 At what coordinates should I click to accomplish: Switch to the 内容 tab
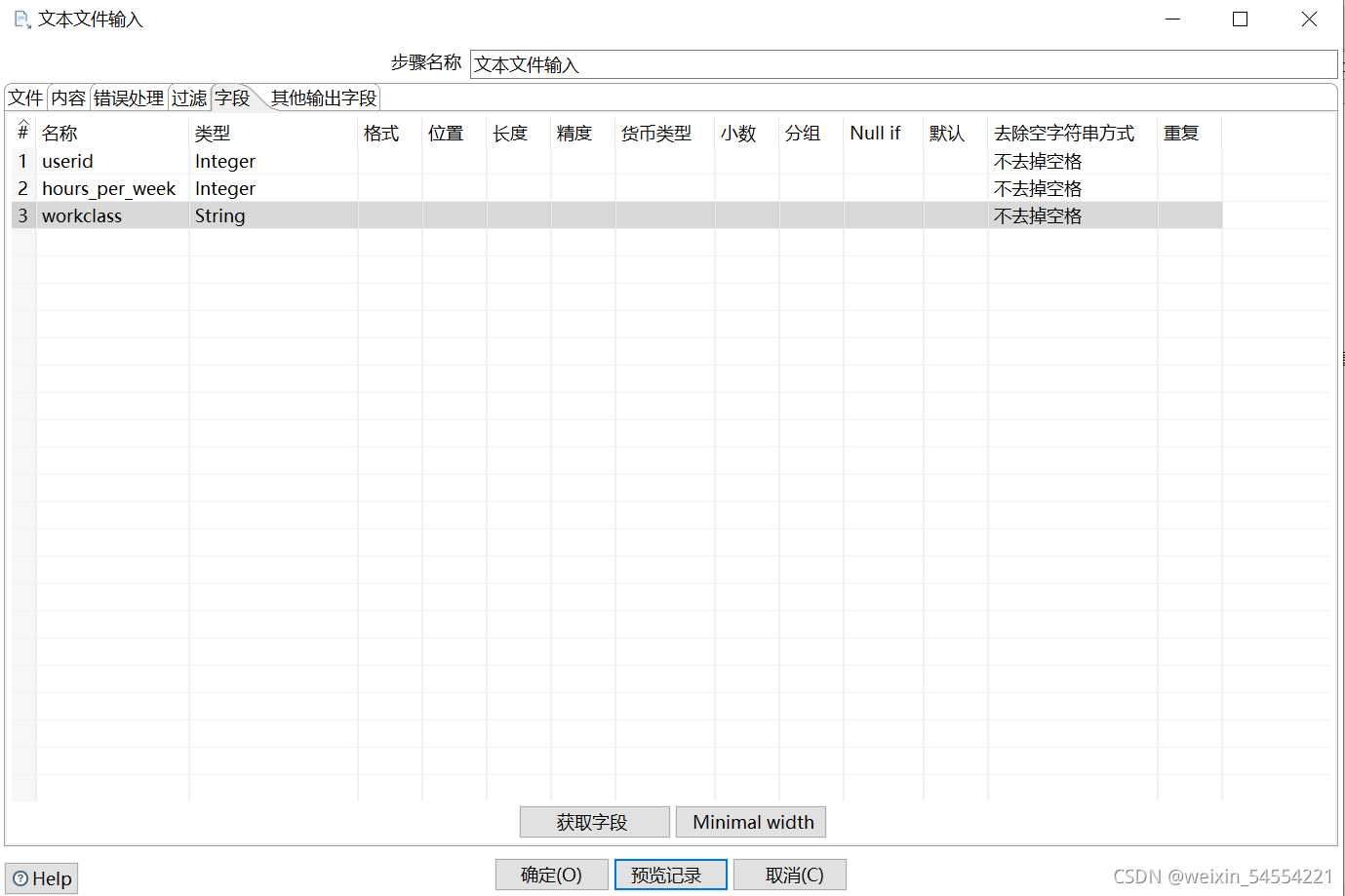tap(68, 97)
